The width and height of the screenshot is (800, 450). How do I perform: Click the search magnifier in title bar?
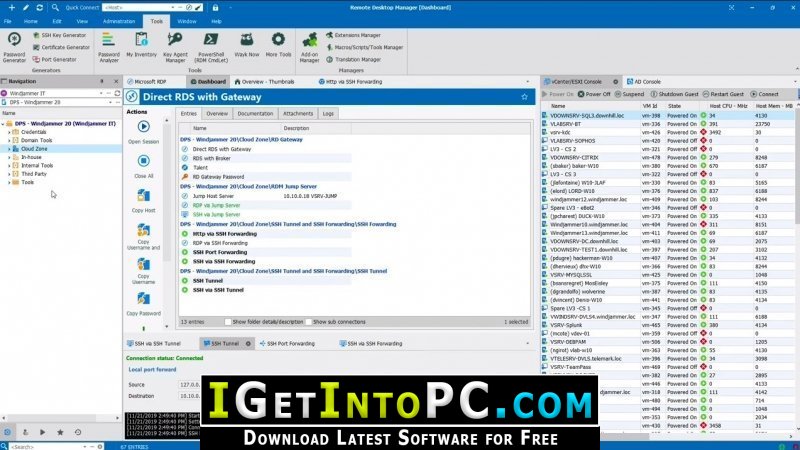point(55,8)
